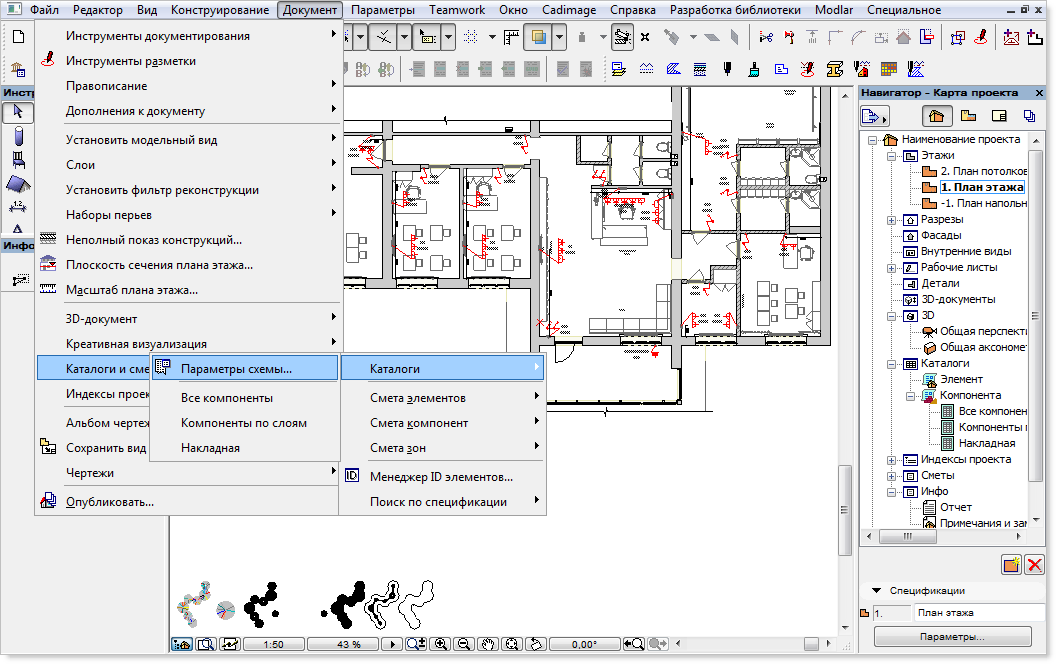1056x664 pixels.
Task: Select Фасады in Navigator tree
Action: click(x=941, y=235)
